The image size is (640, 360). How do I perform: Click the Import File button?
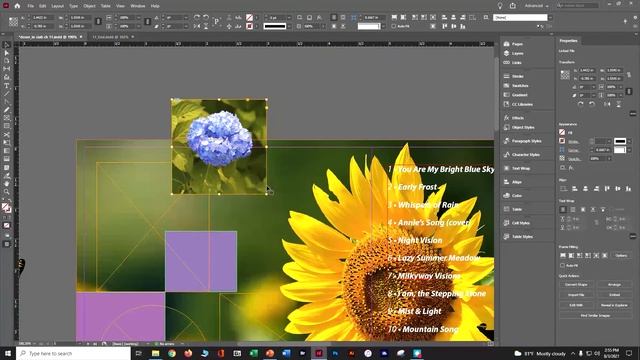pyautogui.click(x=576, y=295)
